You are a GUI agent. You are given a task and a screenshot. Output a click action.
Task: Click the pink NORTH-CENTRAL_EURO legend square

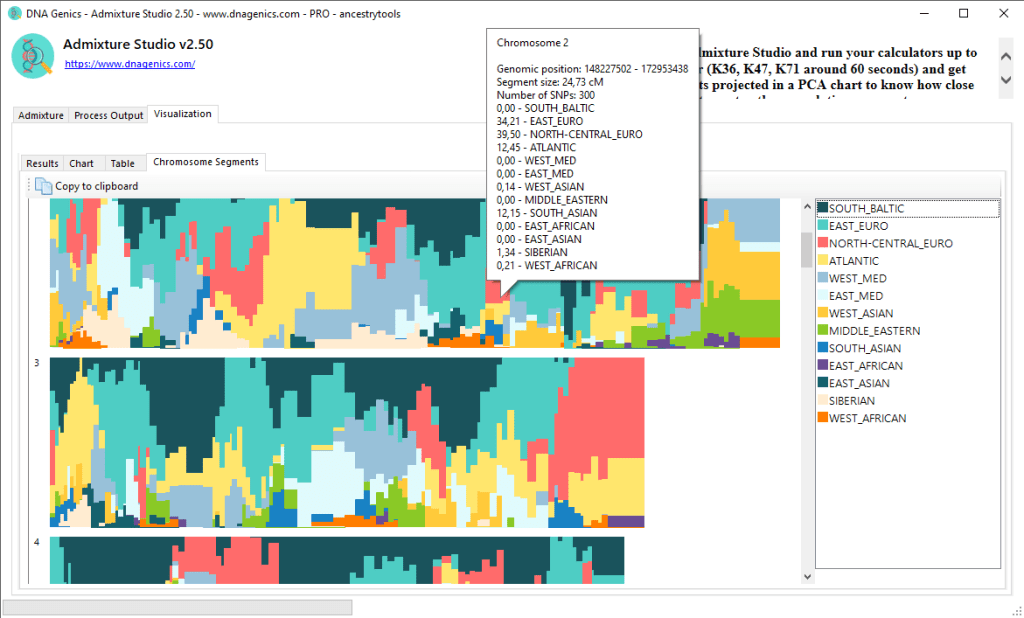click(824, 243)
